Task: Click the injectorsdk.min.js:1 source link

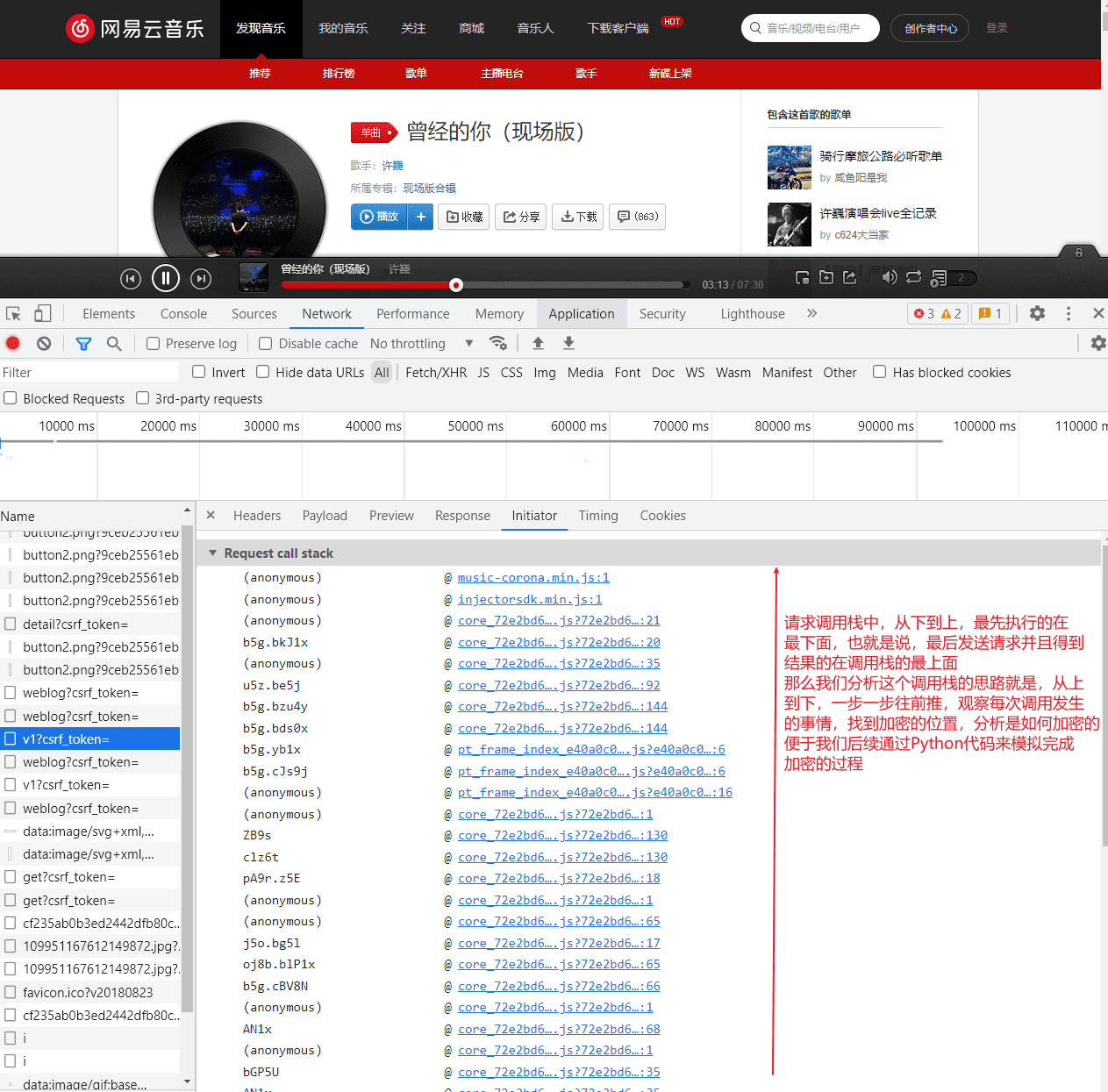Action: pos(530,600)
